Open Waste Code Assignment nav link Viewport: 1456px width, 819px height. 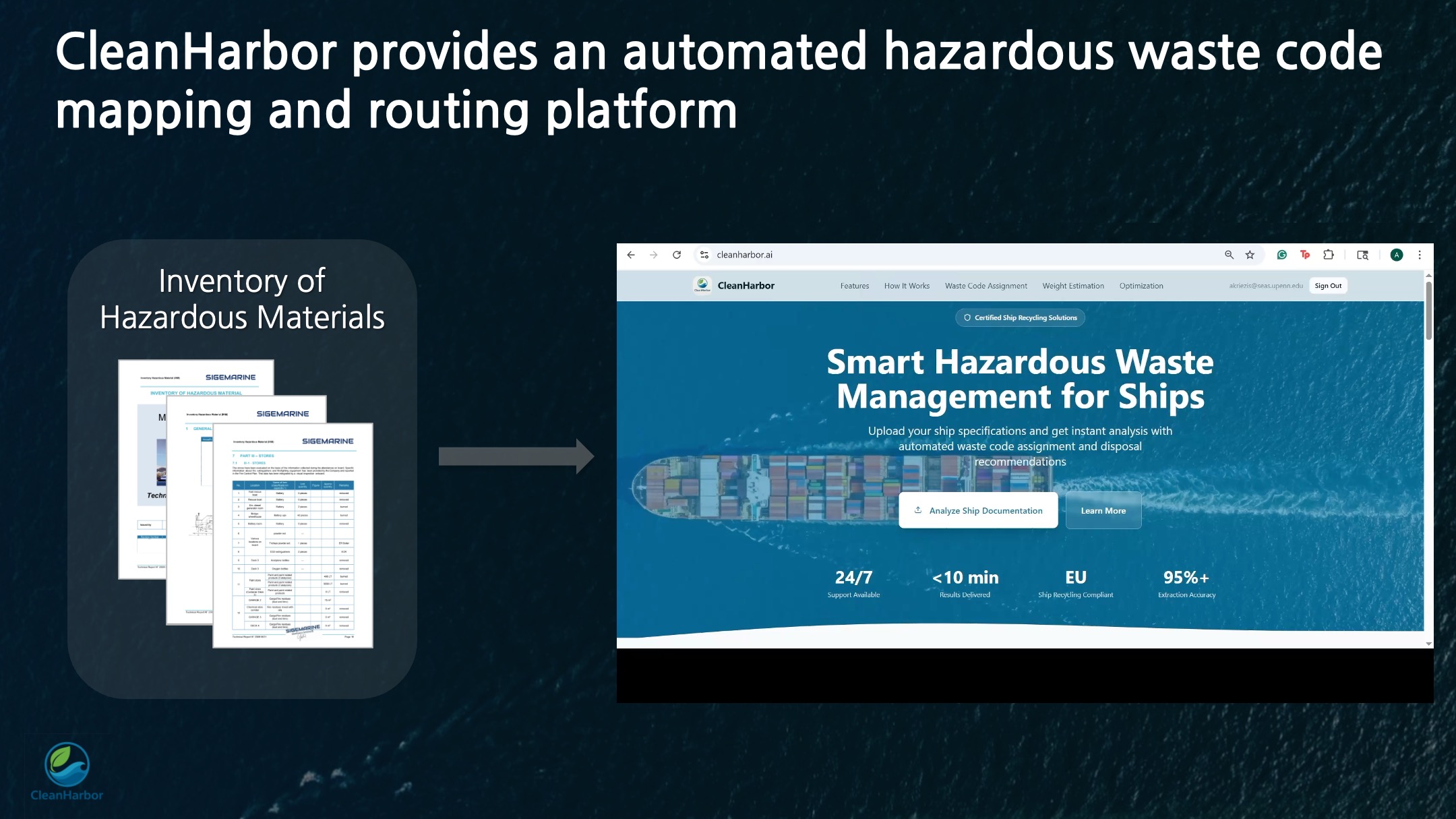click(x=985, y=286)
